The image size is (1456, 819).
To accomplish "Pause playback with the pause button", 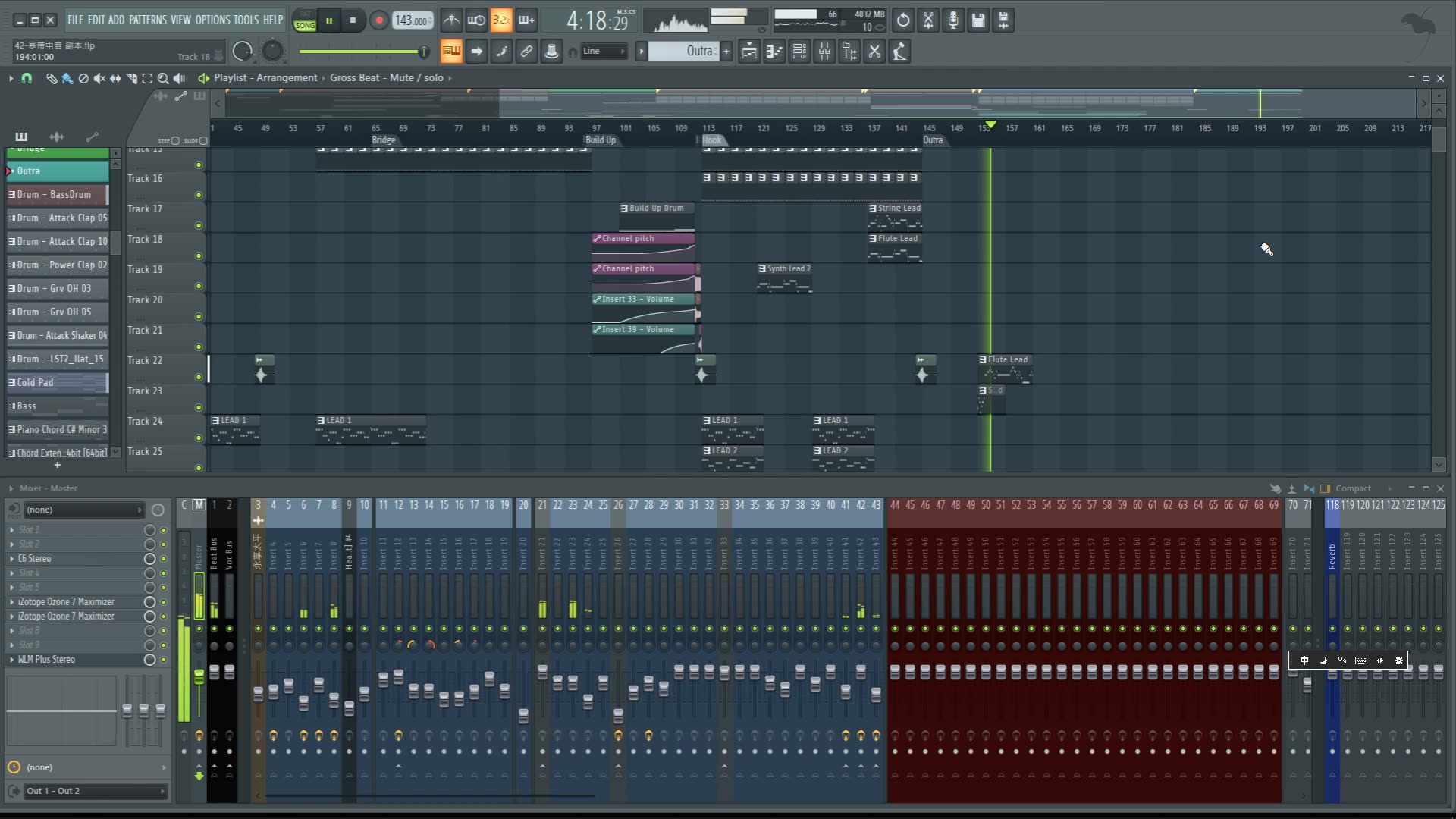I will (329, 20).
